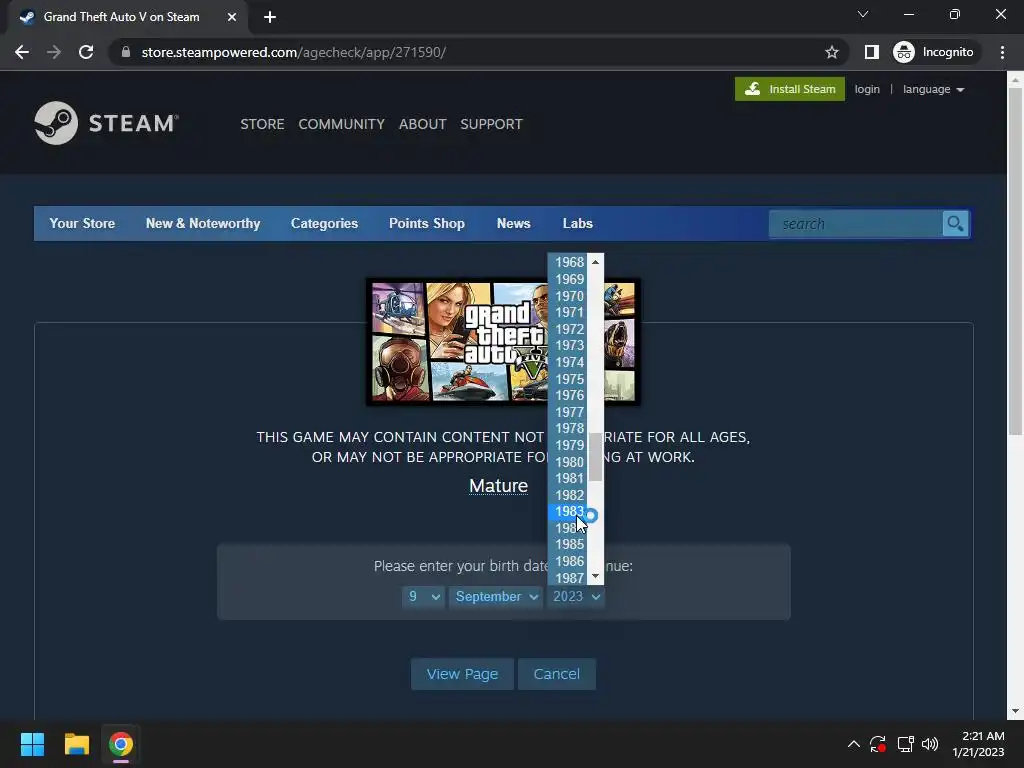Select 1970 in the year list
The height and width of the screenshot is (768, 1024).
coord(568,296)
